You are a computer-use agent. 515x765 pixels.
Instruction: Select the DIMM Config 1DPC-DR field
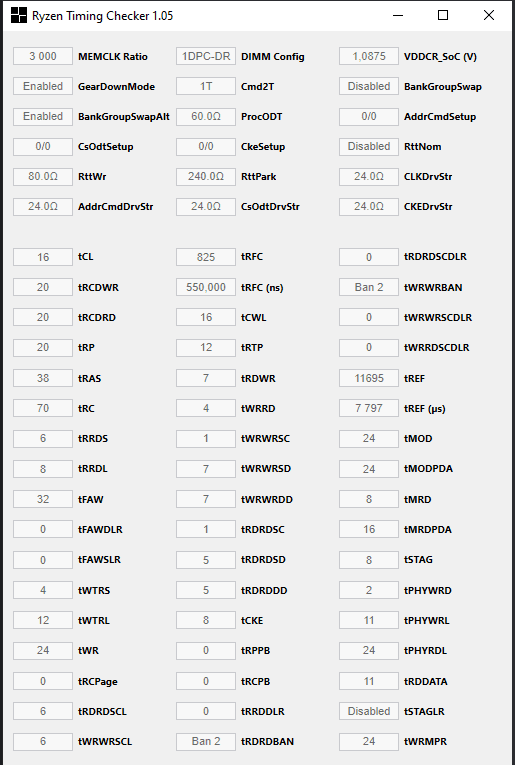[x=206, y=56]
